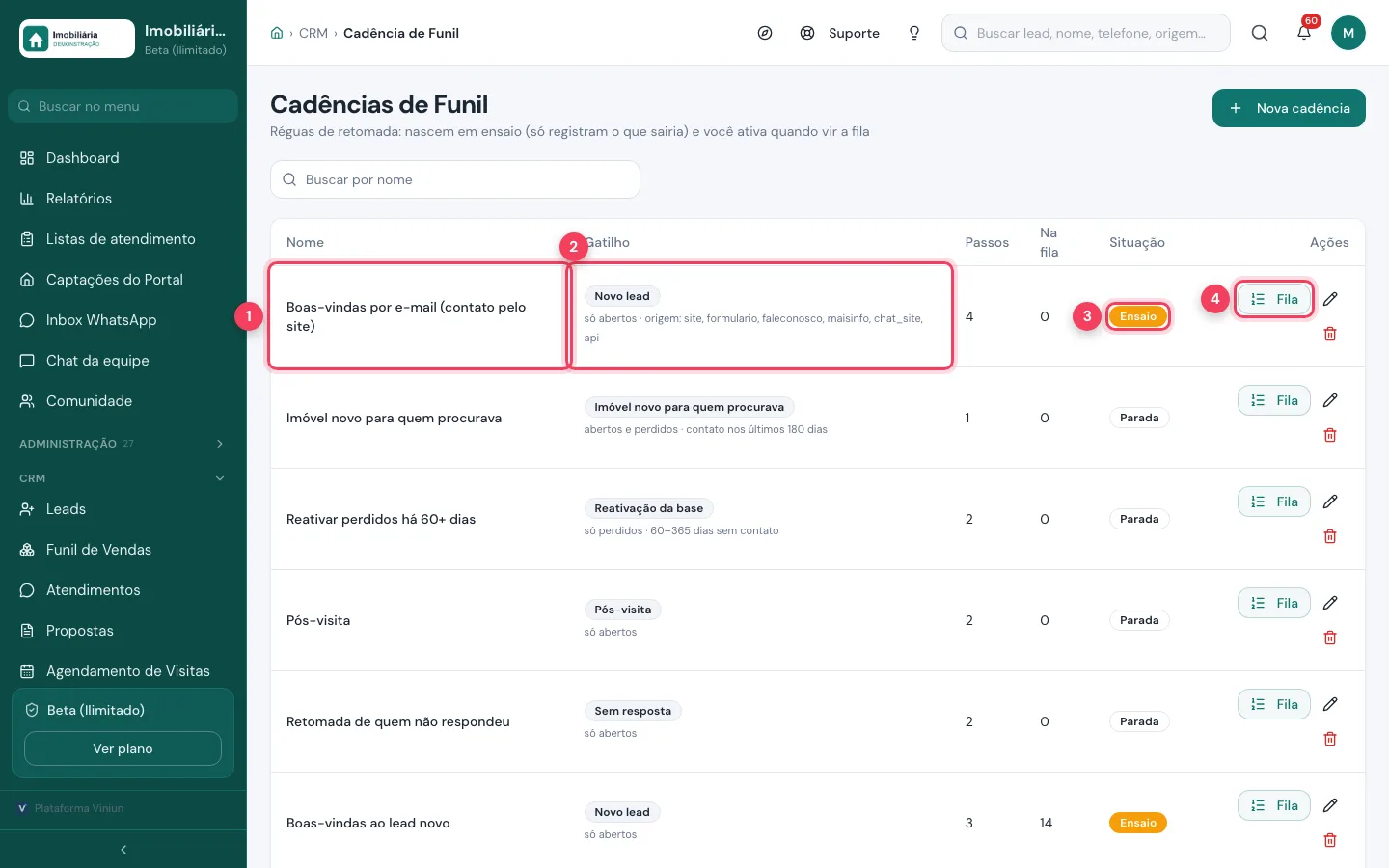
Task: Click the Parada badge of Pós-visita
Action: coord(1139,620)
